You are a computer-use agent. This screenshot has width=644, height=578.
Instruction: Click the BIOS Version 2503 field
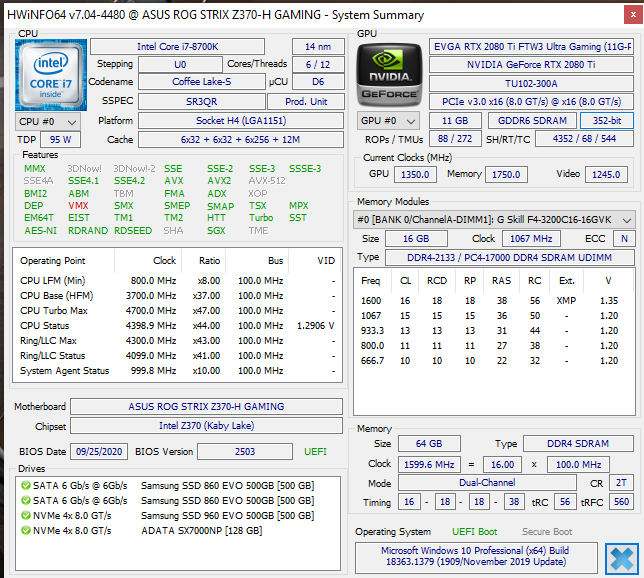tap(245, 451)
